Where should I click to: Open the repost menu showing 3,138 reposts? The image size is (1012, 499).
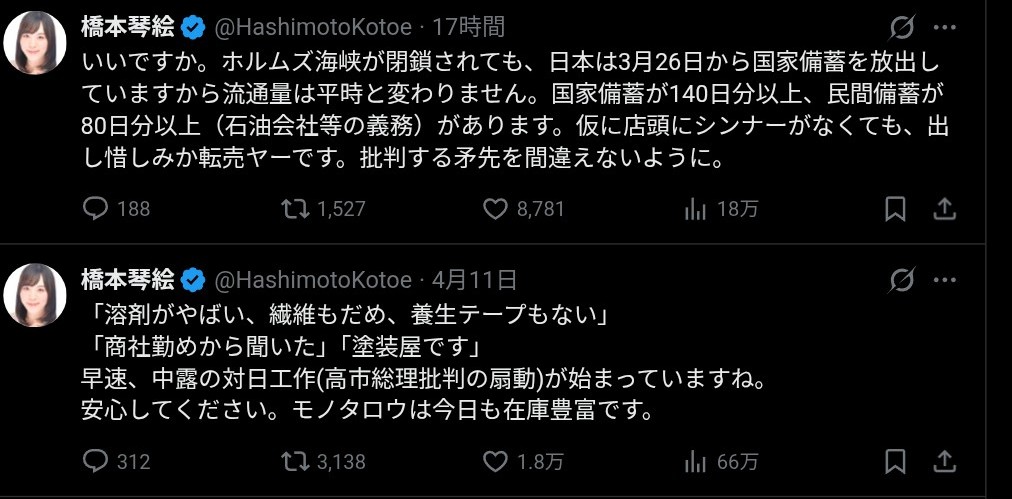294,461
